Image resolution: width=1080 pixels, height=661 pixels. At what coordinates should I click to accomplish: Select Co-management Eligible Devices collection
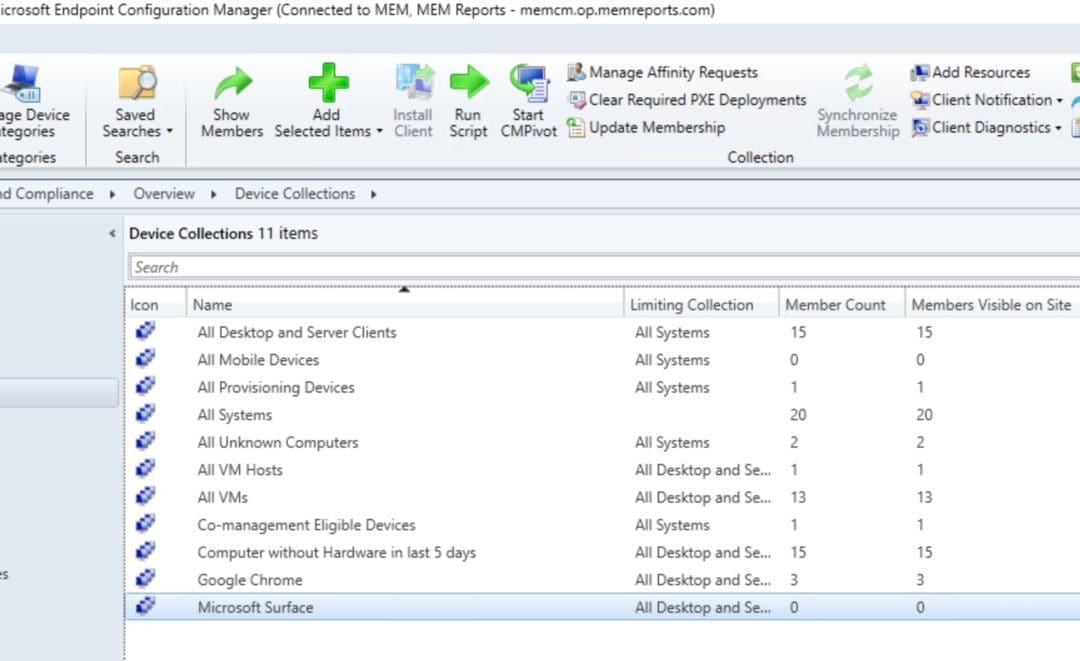pyautogui.click(x=307, y=525)
